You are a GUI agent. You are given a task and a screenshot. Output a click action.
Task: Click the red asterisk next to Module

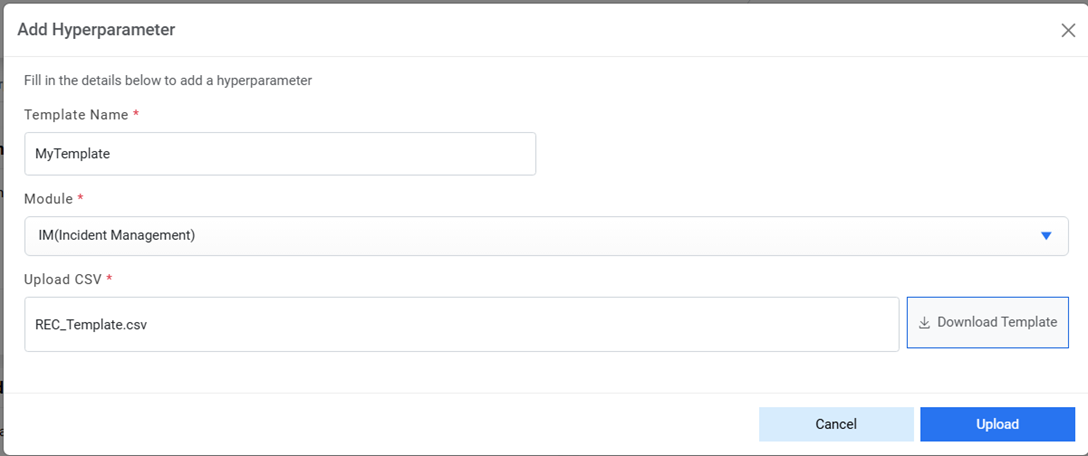pyautogui.click(x=80, y=198)
